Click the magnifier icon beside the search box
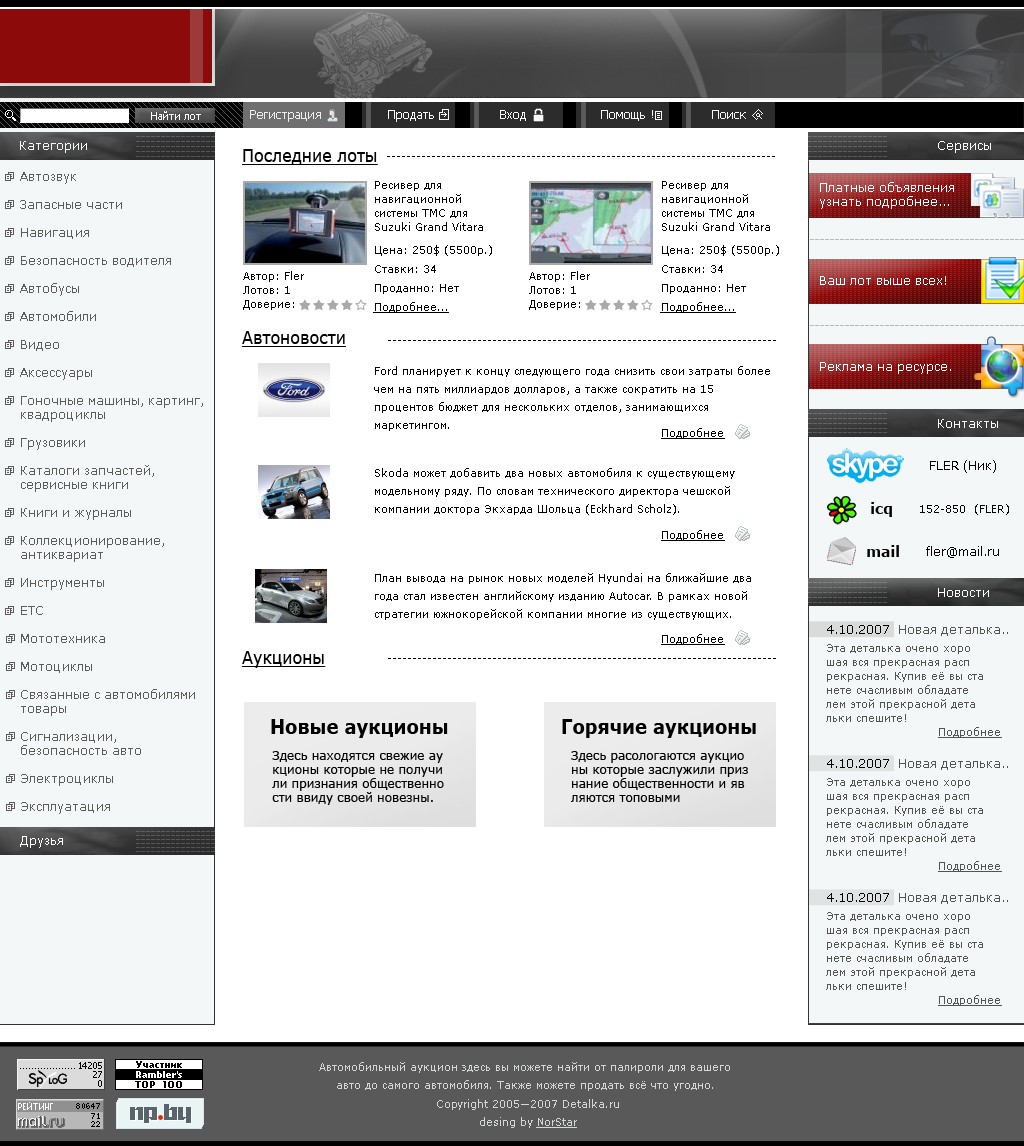This screenshot has height=1146, width=1024. click(x=10, y=115)
